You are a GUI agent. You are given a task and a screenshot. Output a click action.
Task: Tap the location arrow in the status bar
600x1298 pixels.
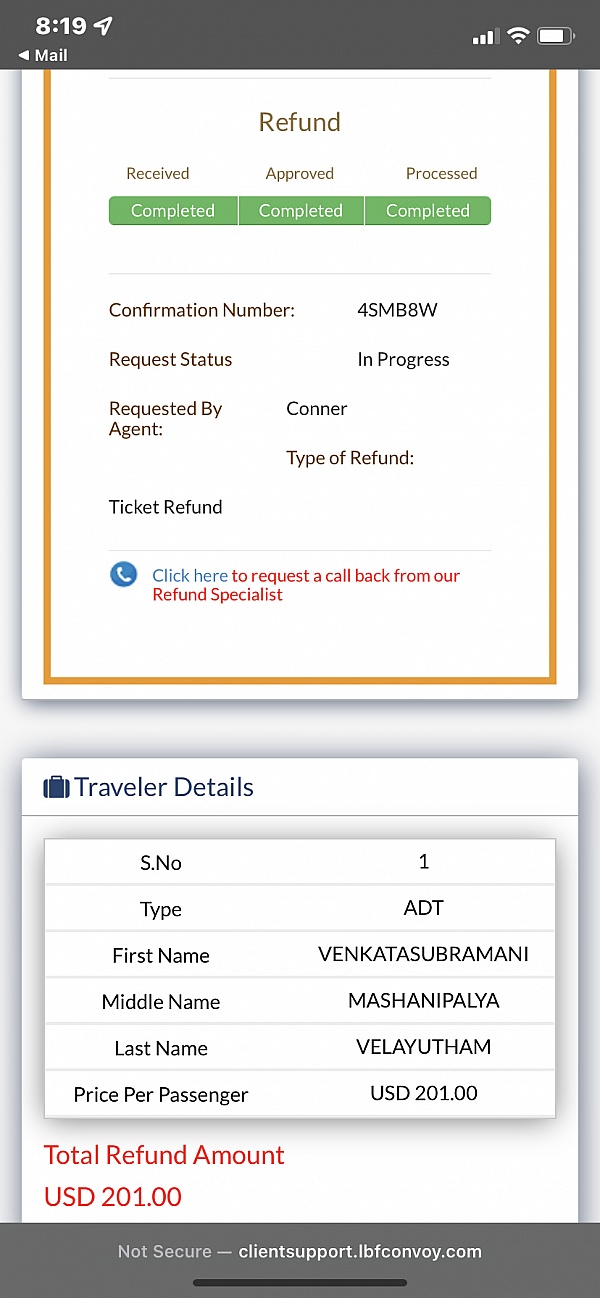coord(103,26)
